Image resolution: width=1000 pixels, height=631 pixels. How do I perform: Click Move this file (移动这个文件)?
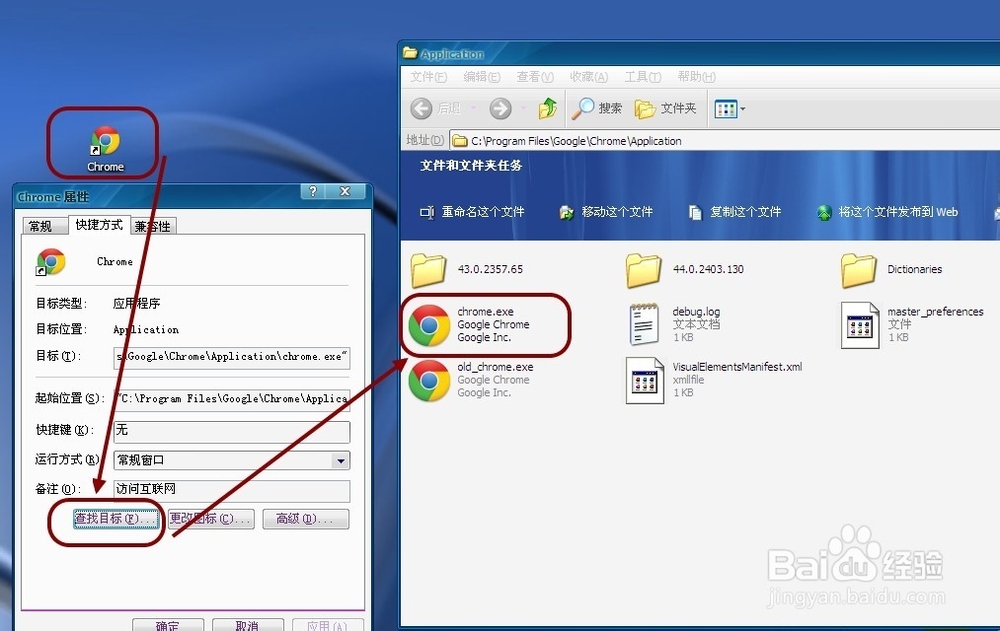click(x=606, y=212)
